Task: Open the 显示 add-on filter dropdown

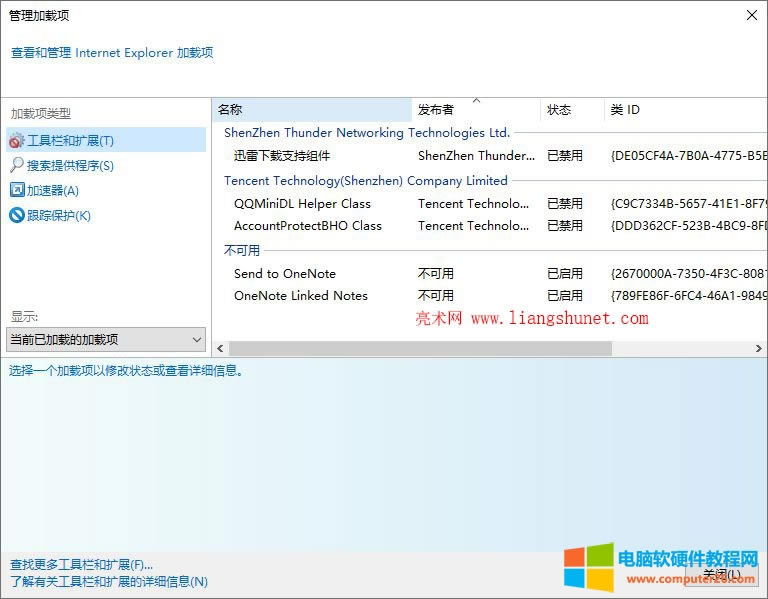Action: (106, 340)
